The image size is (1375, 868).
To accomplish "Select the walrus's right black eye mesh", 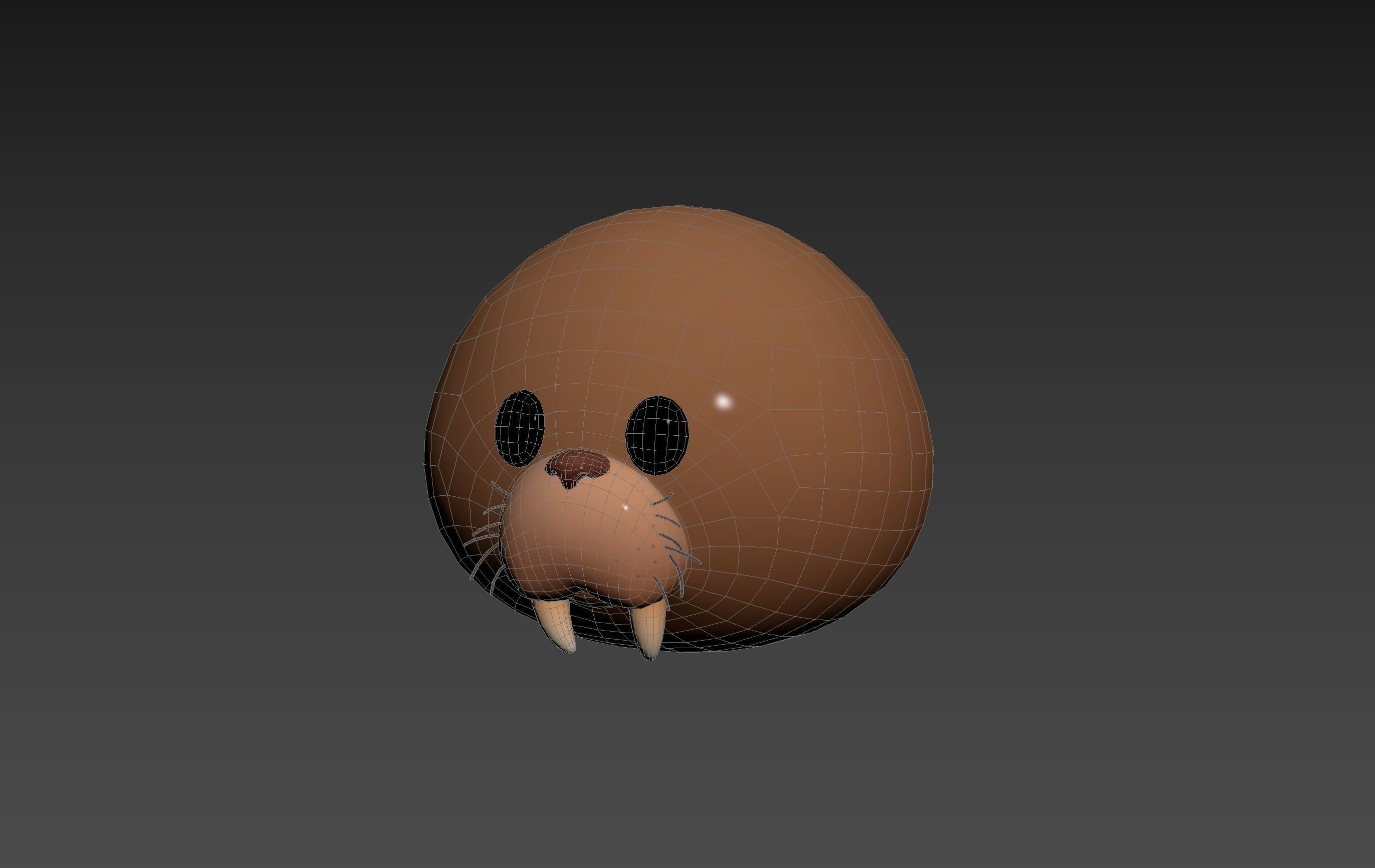I will pyautogui.click(x=657, y=435).
